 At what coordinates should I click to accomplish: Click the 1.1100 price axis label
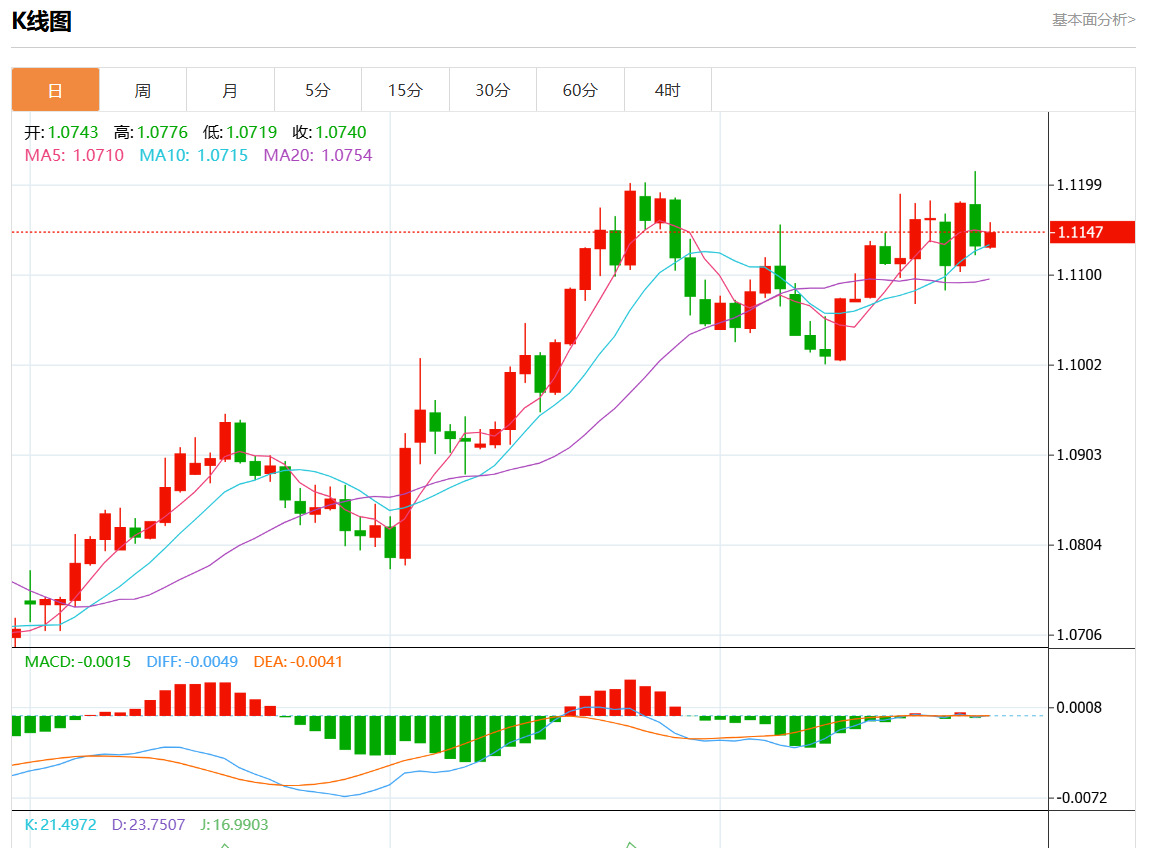(1079, 275)
